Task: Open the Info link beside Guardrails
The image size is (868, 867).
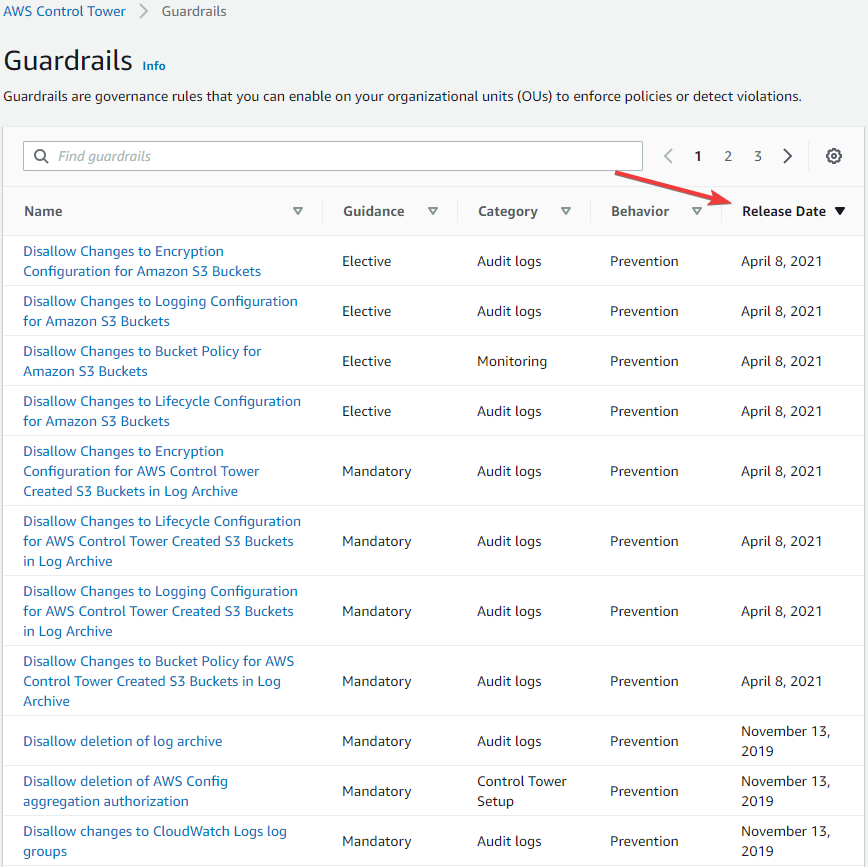Action: click(x=154, y=66)
